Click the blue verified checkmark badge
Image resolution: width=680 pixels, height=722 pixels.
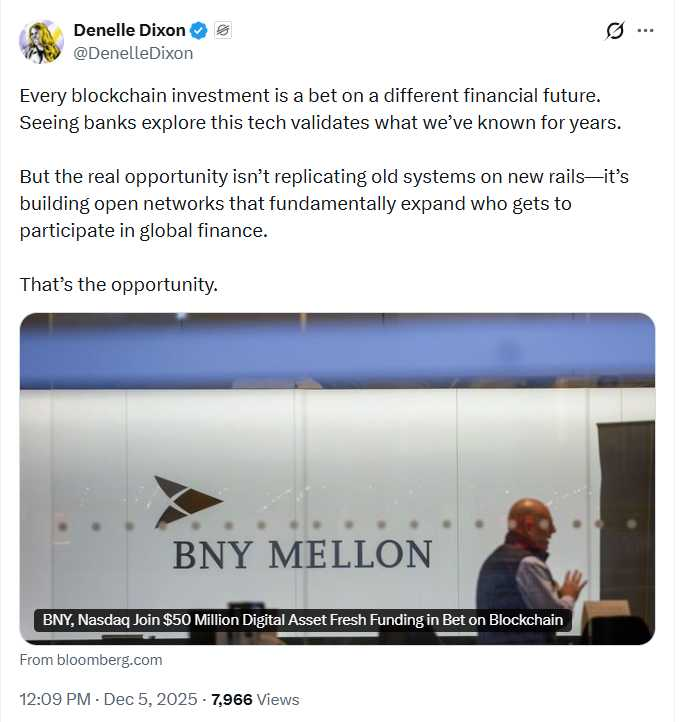coord(199,31)
